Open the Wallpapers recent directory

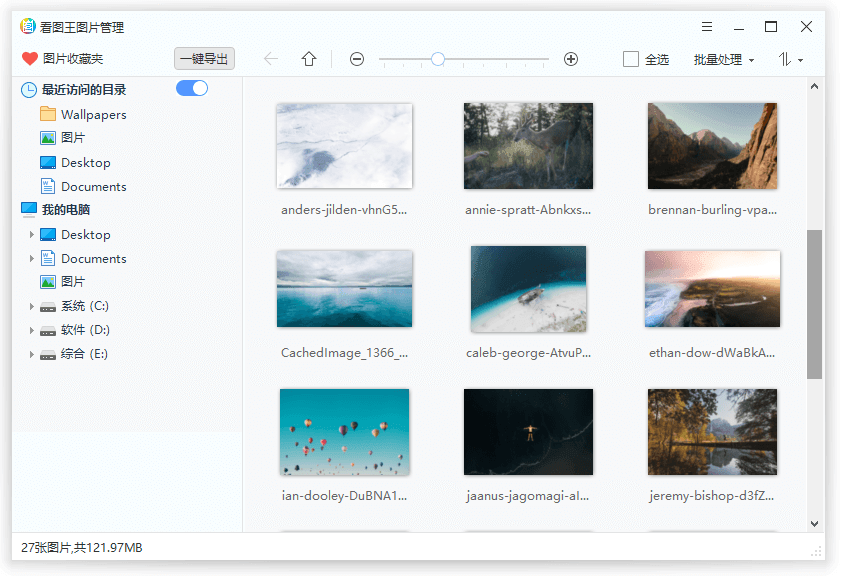(x=94, y=115)
